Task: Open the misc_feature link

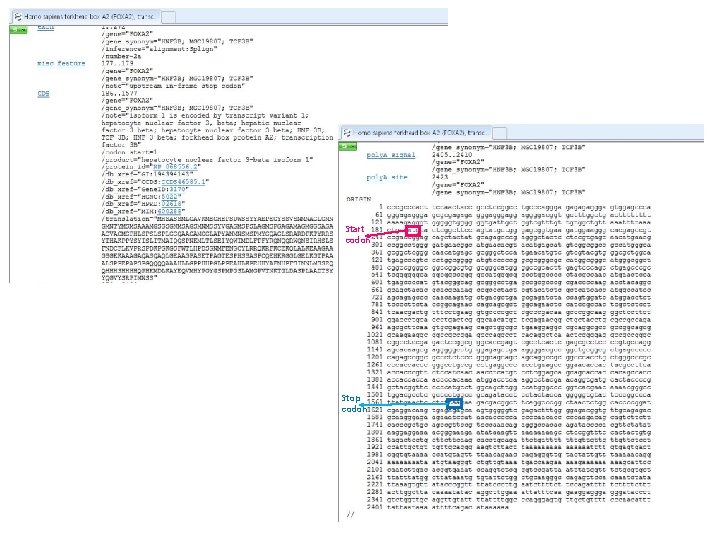Action: click(x=61, y=63)
